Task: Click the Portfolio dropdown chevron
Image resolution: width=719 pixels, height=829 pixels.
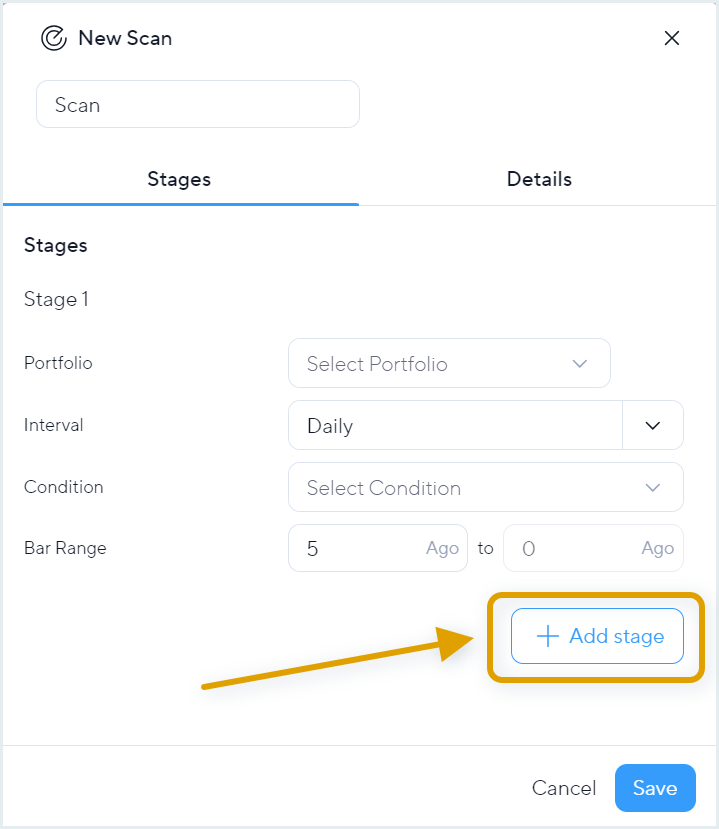Action: (580, 364)
